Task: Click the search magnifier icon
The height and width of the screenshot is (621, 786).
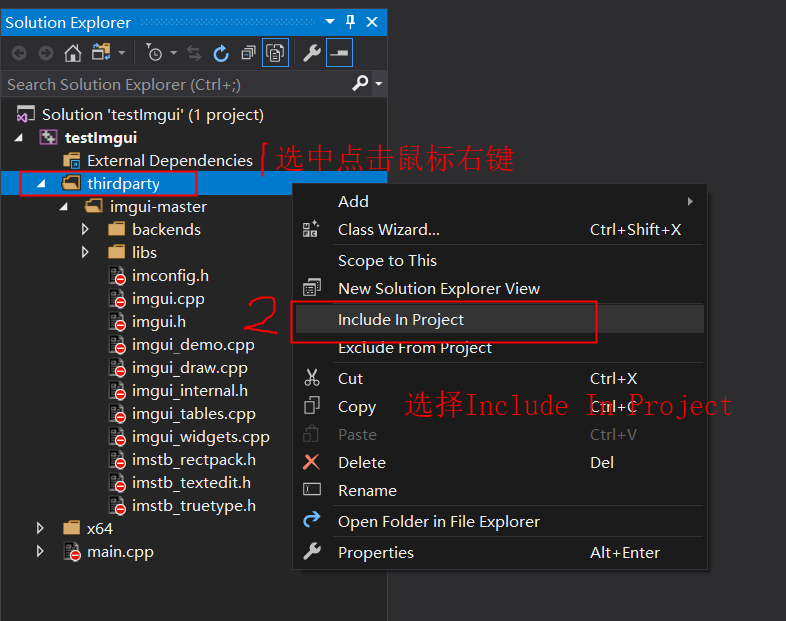Action: pos(360,83)
